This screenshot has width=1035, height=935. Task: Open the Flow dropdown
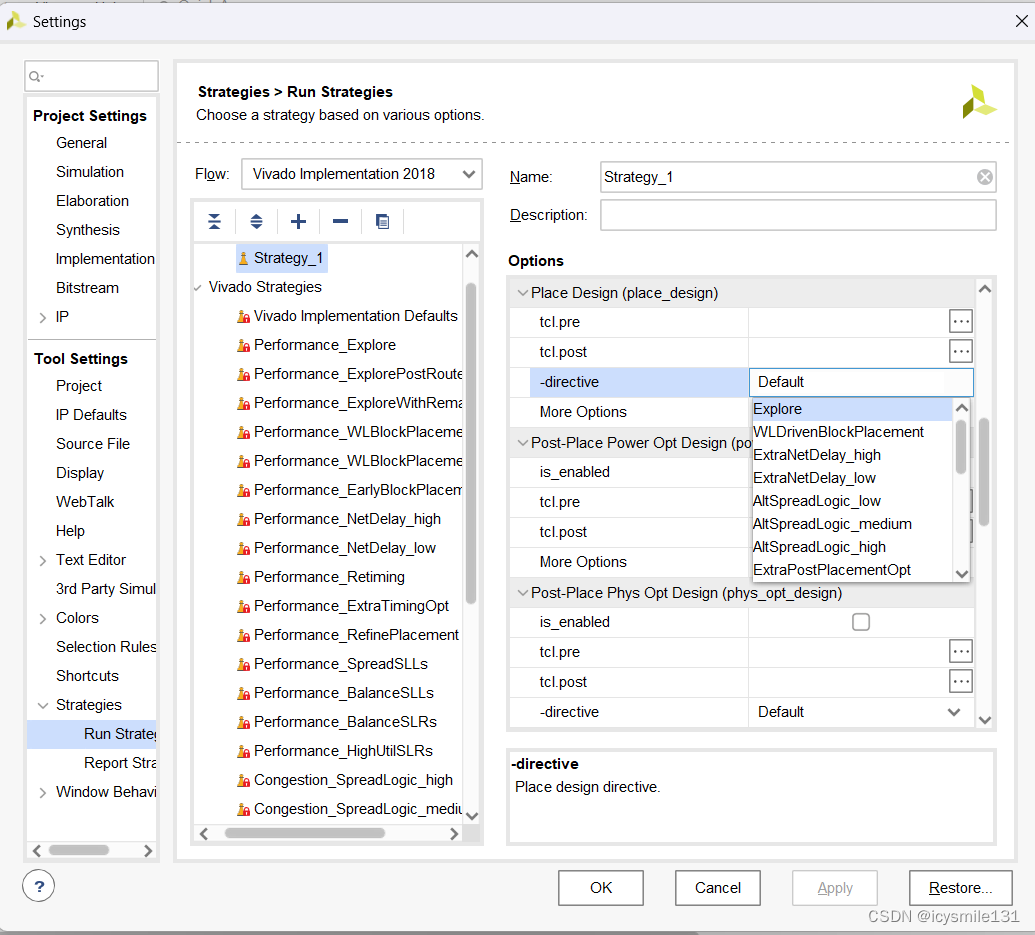pos(362,174)
